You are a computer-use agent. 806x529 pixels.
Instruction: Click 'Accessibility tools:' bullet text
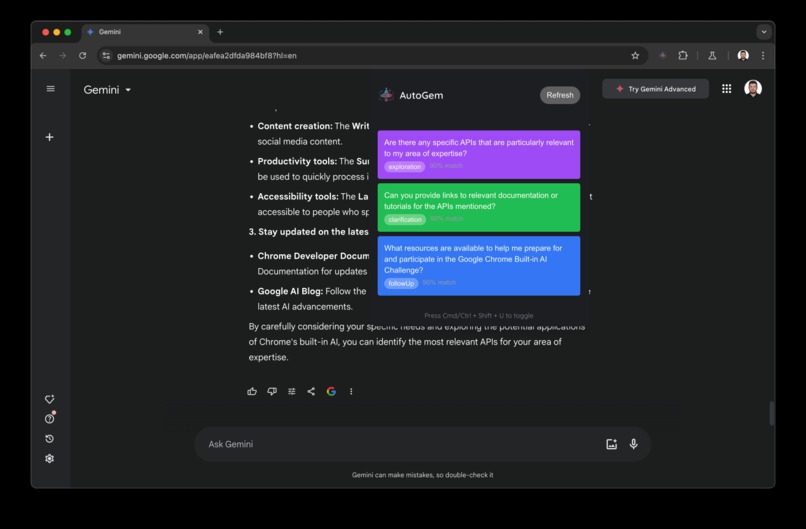(x=298, y=196)
